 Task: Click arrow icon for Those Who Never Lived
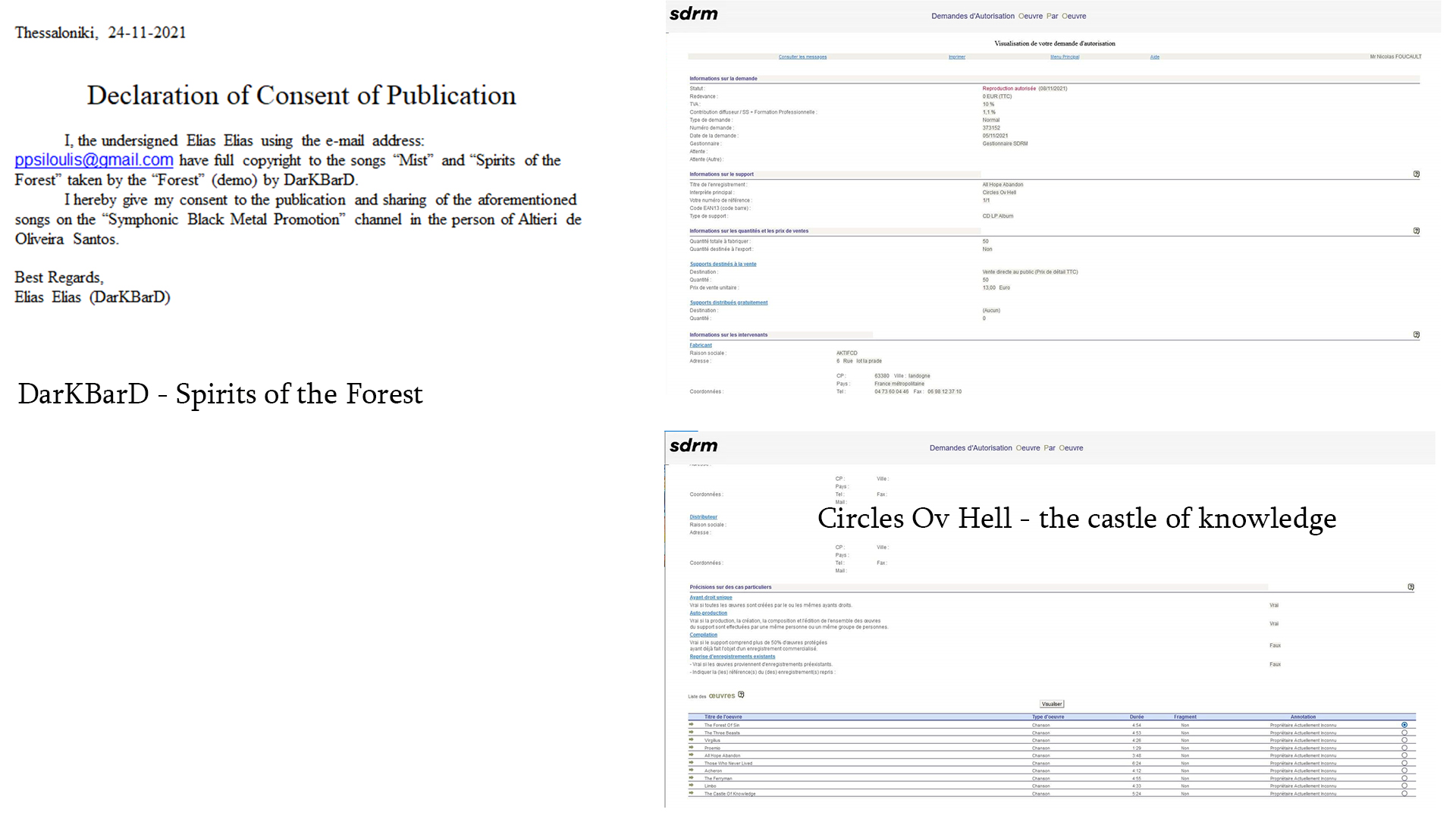[691, 763]
